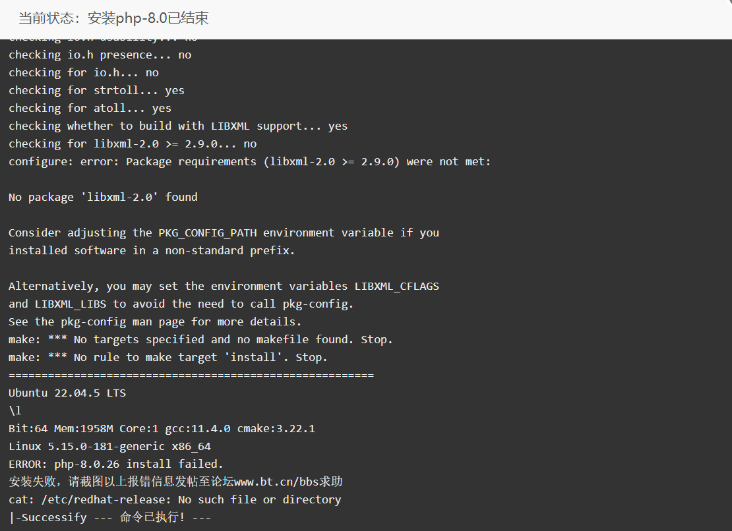The height and width of the screenshot is (531, 732).
Task: Click the www.bt.cn/bbs forum address
Action: pos(276,481)
